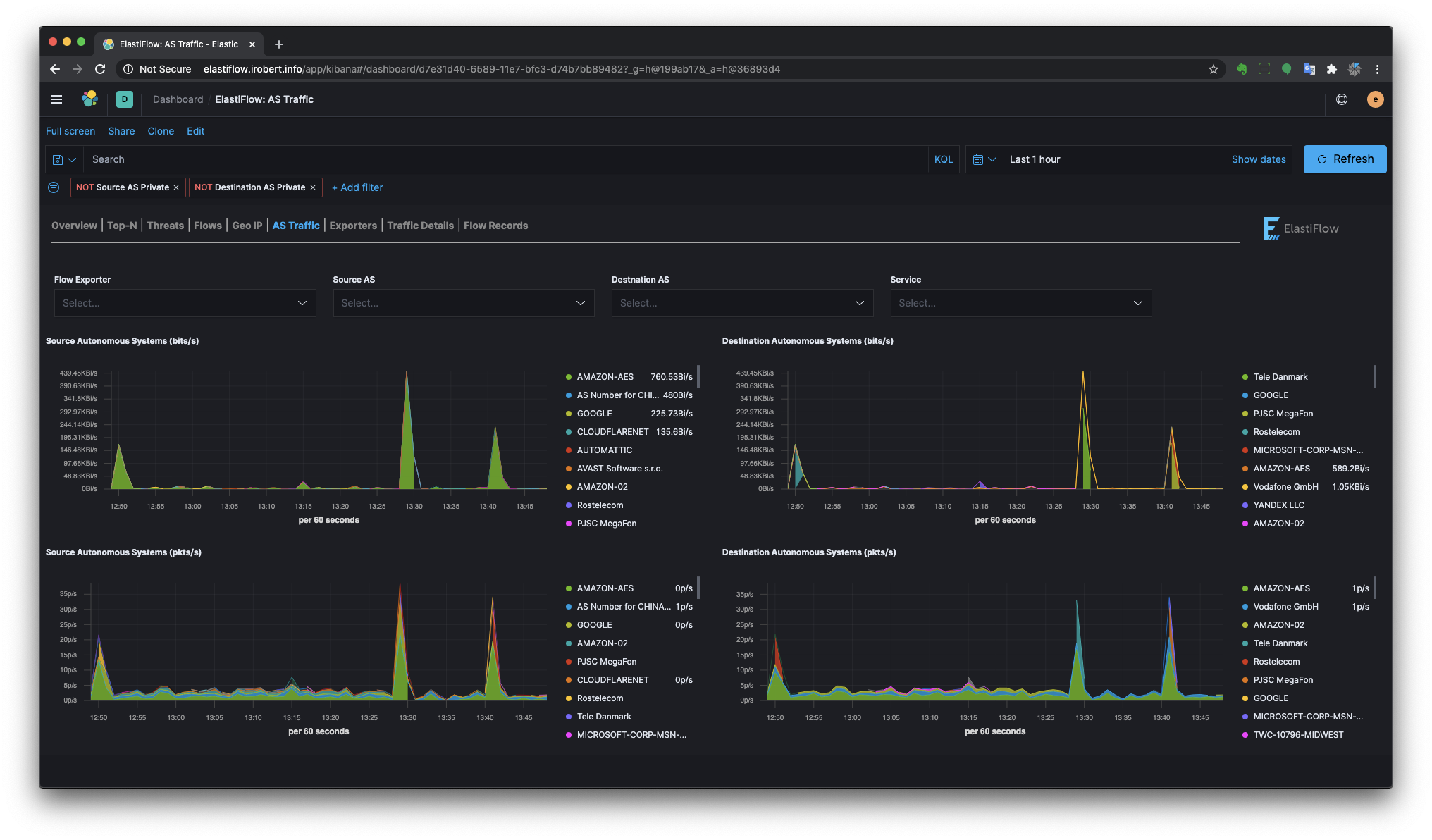Go to the Traffic Details dashboard link
The width and height of the screenshot is (1432, 840).
coord(420,226)
